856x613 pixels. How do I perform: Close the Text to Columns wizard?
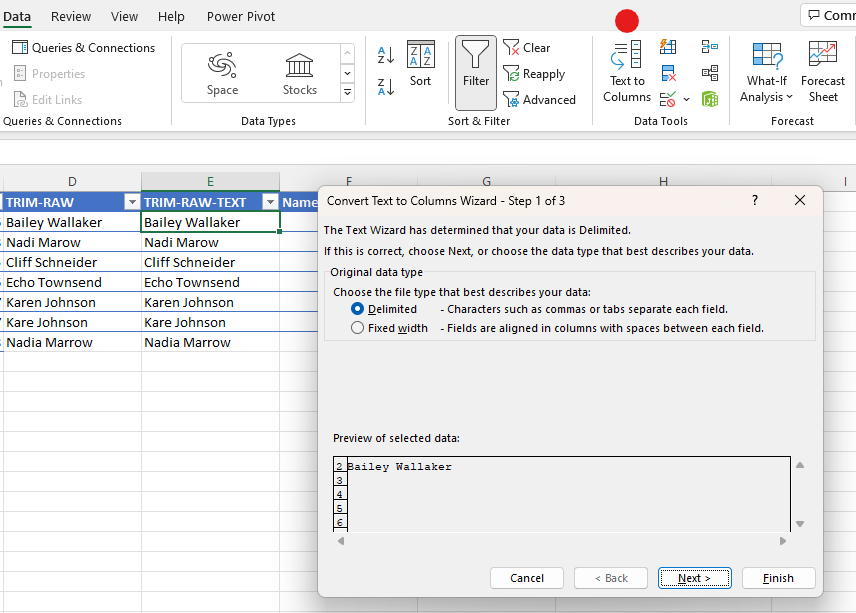(800, 200)
